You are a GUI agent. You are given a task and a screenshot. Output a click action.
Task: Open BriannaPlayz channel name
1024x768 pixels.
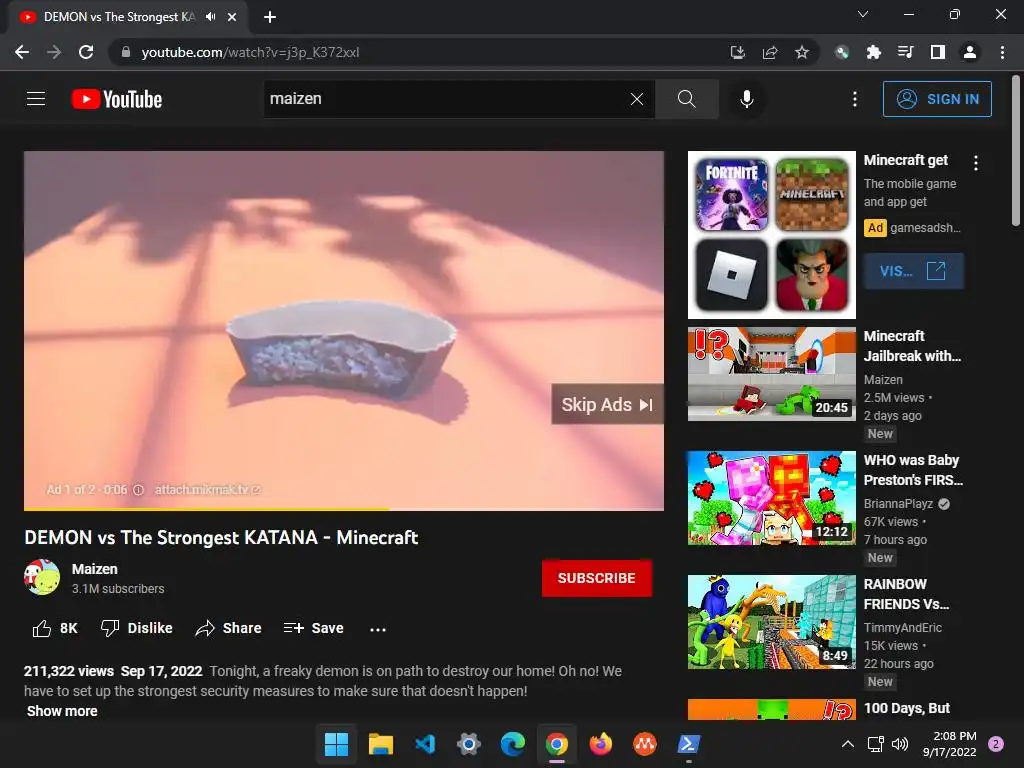click(x=898, y=504)
